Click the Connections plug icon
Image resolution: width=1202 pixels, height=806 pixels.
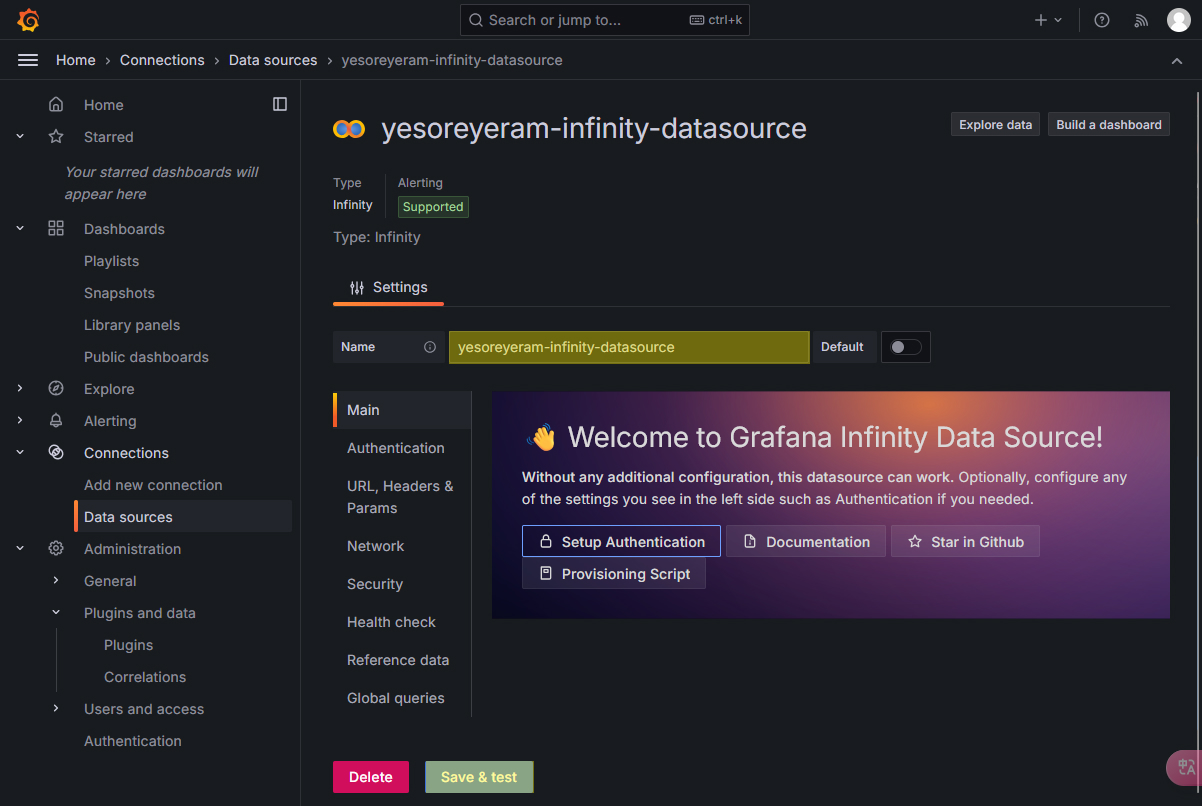[56, 453]
